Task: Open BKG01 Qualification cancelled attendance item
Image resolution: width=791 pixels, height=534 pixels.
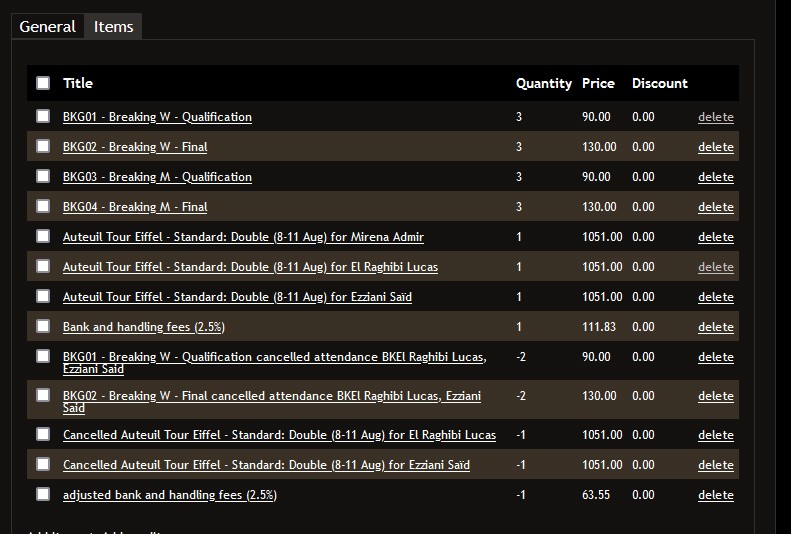Action: pos(274,357)
